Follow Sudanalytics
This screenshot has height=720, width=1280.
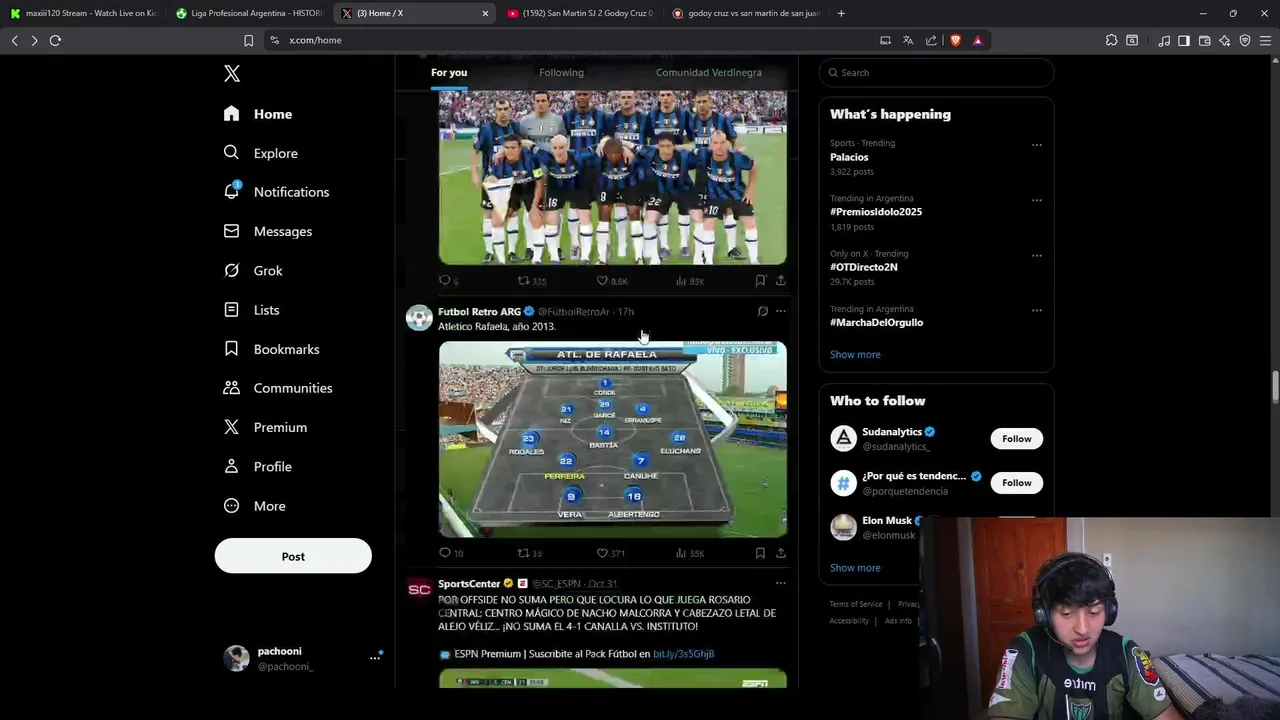[x=1016, y=439]
